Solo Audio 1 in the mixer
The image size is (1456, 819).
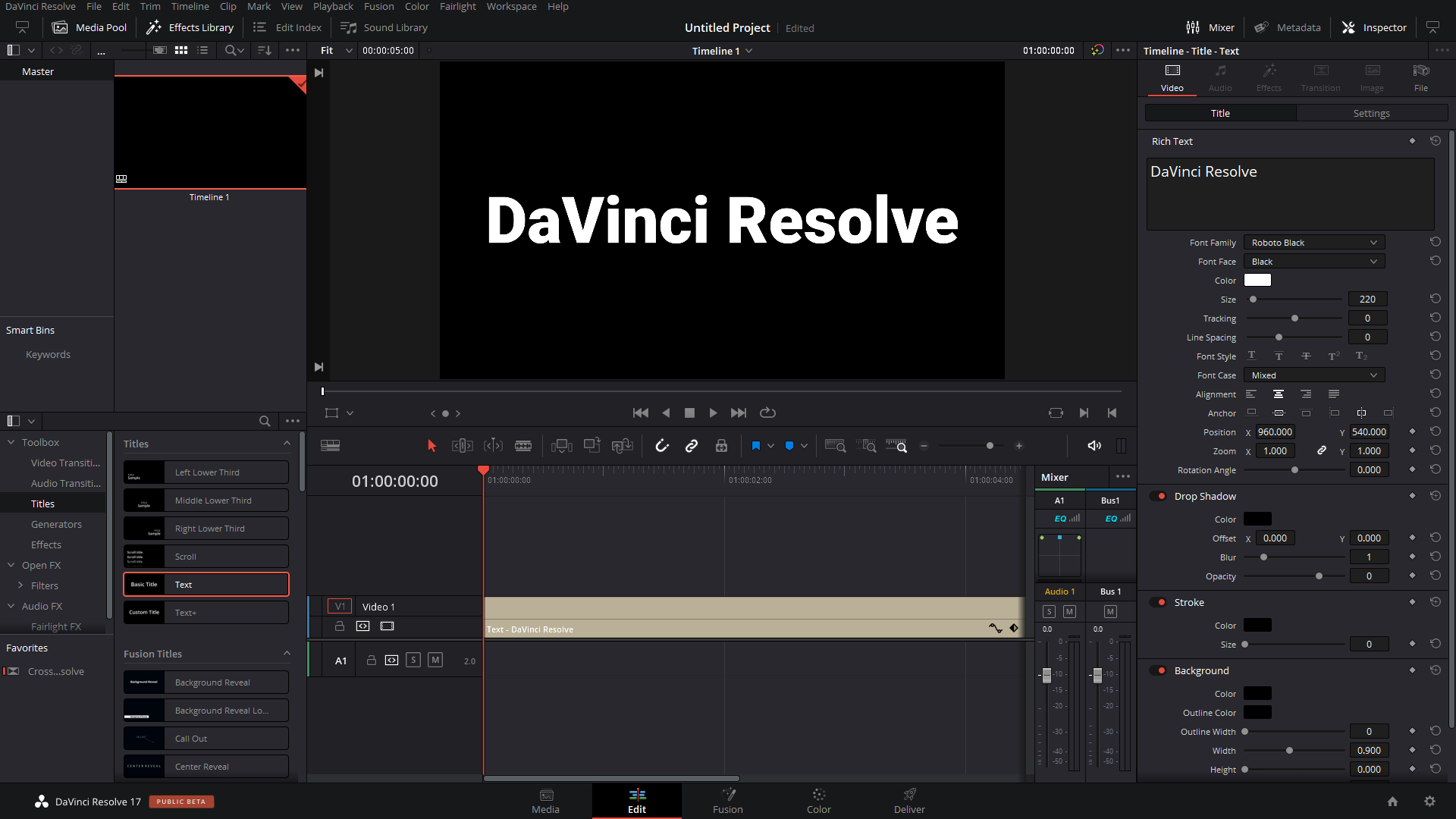coord(1049,611)
